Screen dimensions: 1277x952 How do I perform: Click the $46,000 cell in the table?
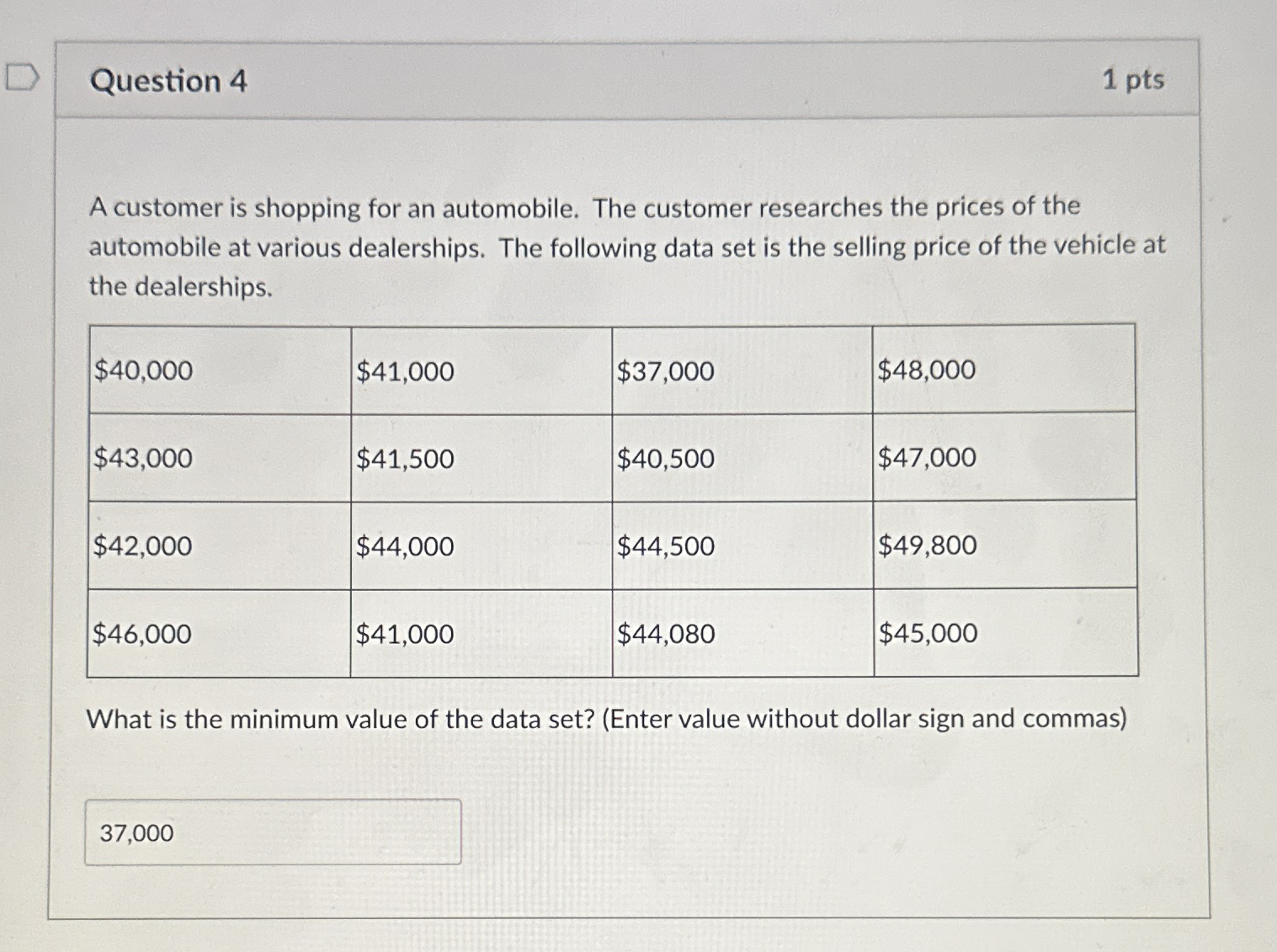click(x=143, y=634)
